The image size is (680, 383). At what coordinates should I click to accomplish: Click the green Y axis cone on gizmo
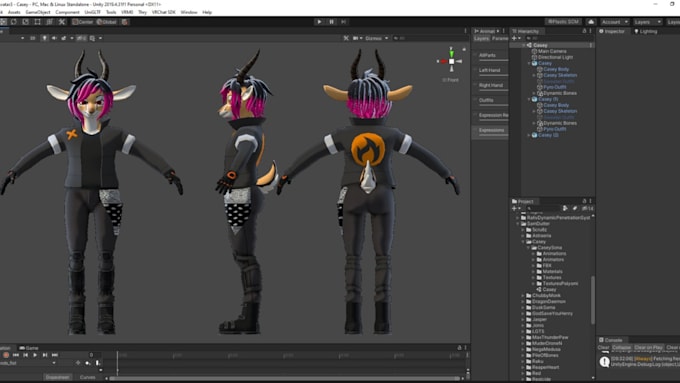point(451,53)
